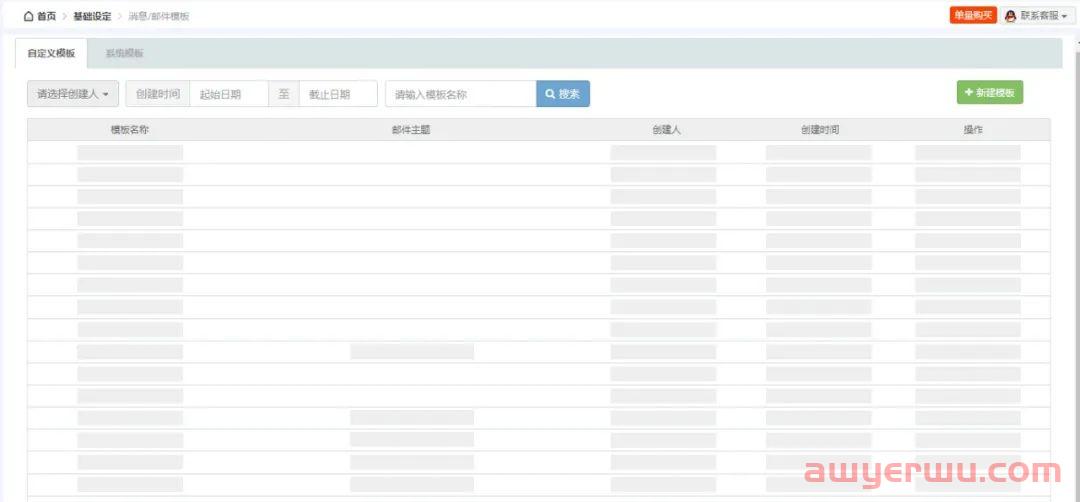Expand the 请选择创建人 dropdown
The height and width of the screenshot is (502, 1080).
[73, 94]
